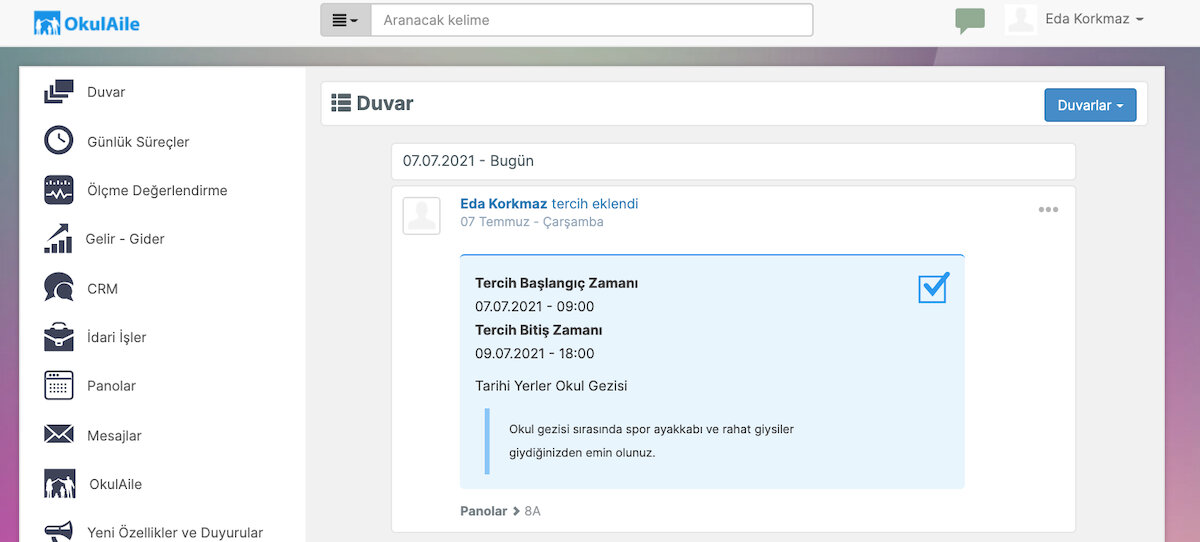
Task: Click the quoted okul gezisi note
Action: (x=651, y=441)
